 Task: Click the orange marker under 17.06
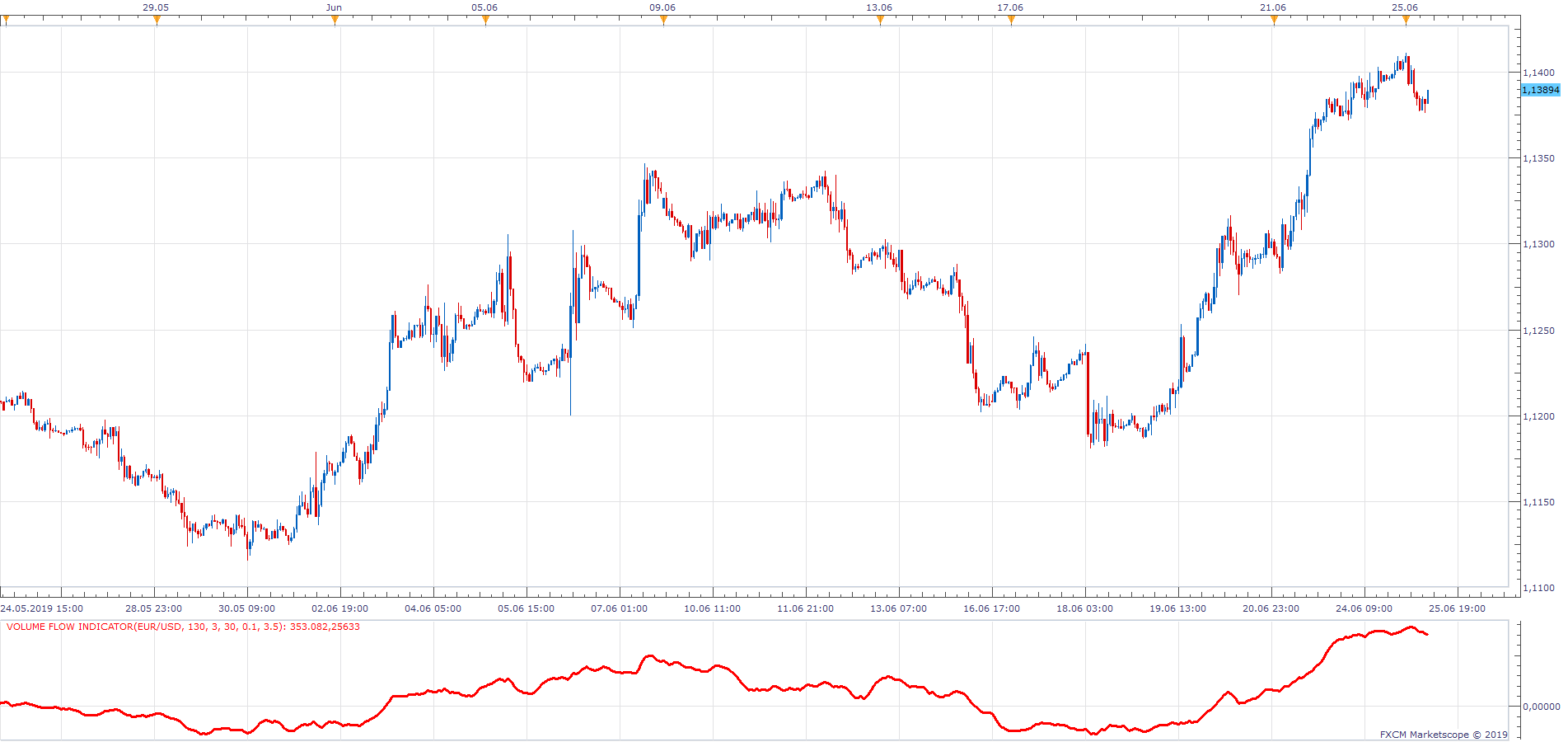coord(1011,20)
